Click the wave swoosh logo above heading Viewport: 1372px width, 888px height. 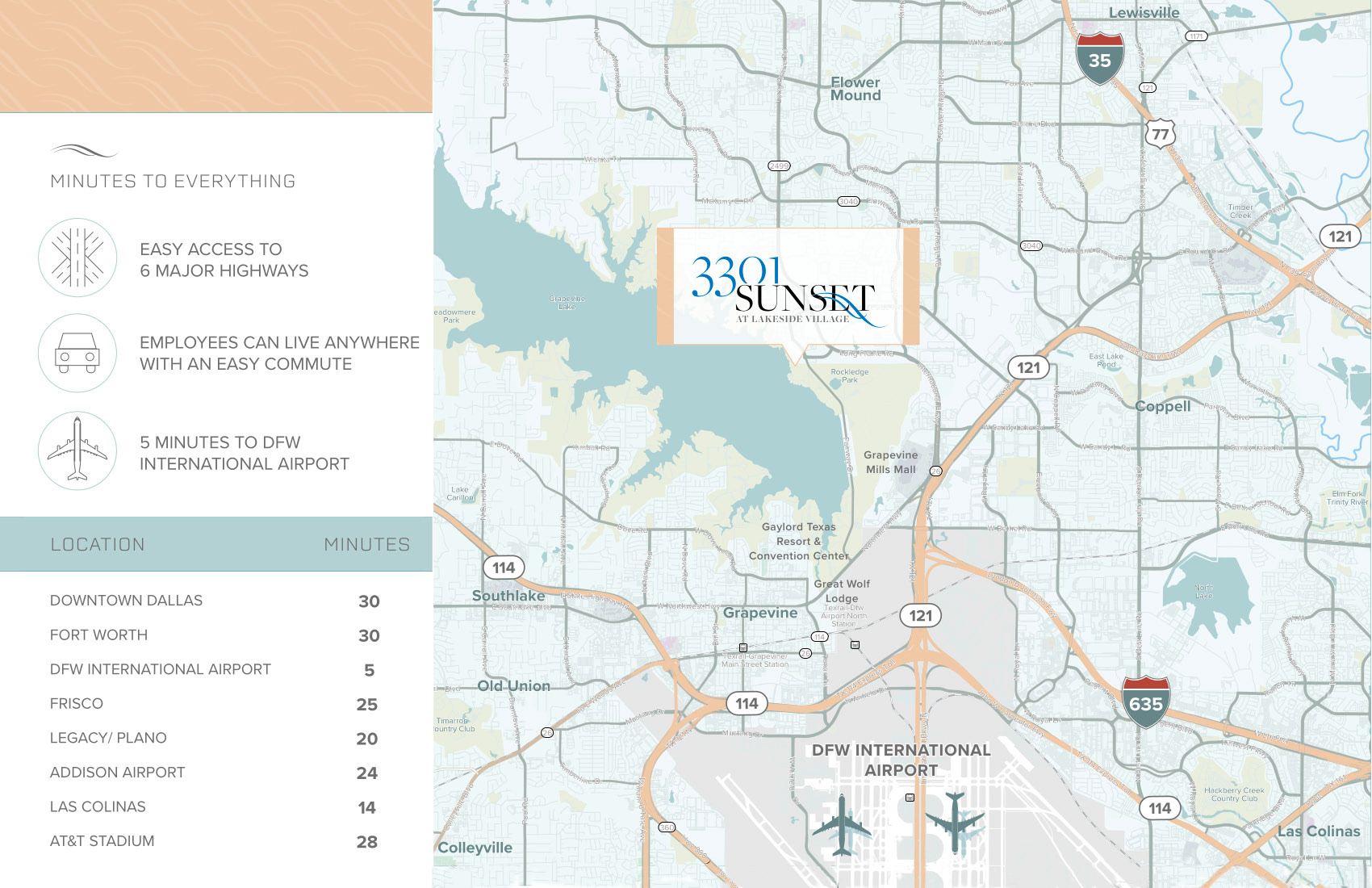coord(84,151)
